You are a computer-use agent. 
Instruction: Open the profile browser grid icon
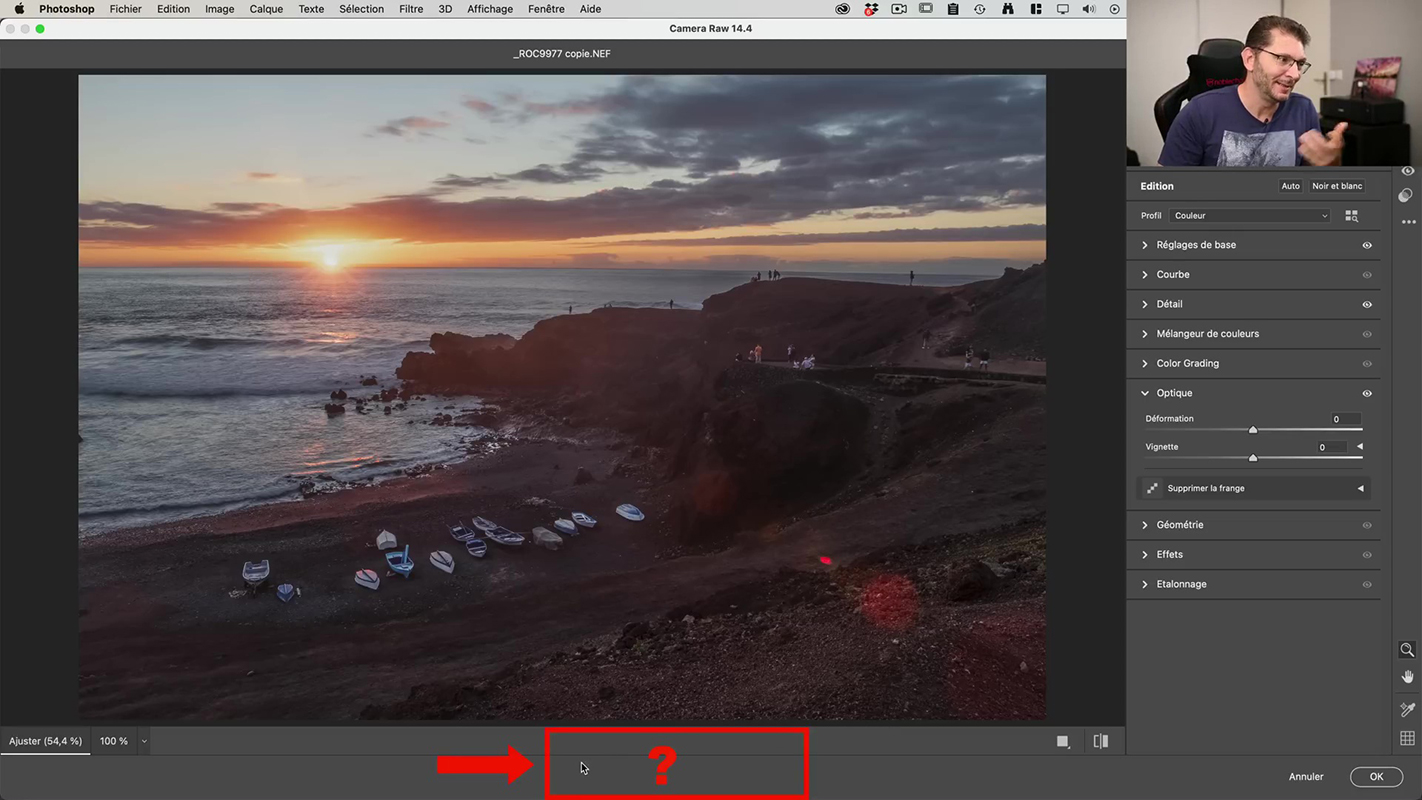click(x=1352, y=216)
